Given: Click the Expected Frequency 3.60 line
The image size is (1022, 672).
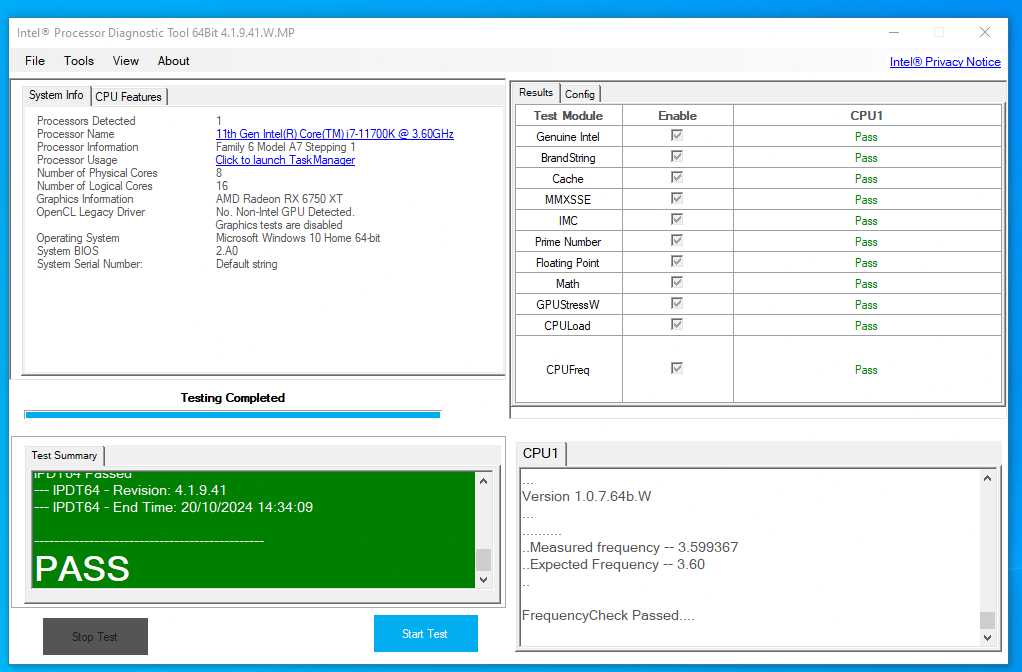Looking at the screenshot, I should tap(613, 564).
